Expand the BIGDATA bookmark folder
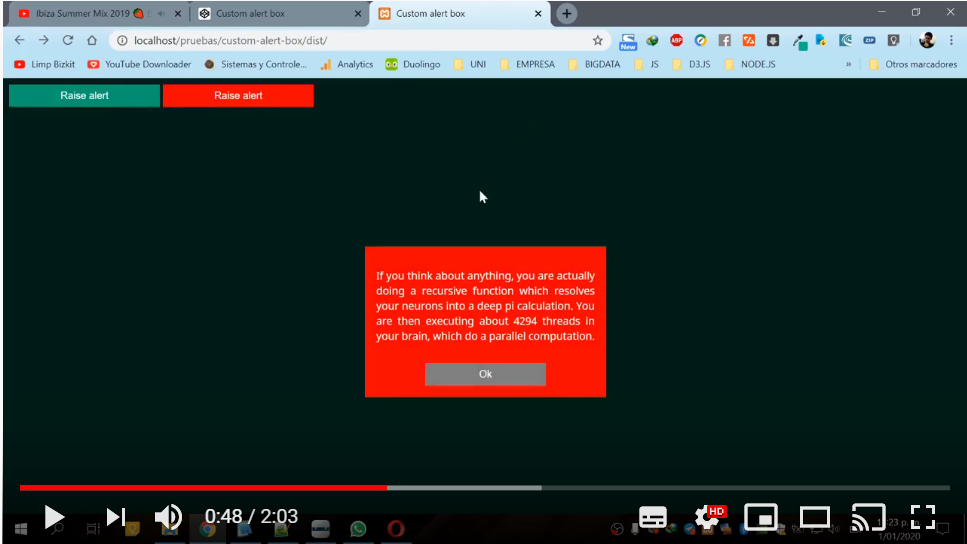The width and height of the screenshot is (967, 544). 595,64
